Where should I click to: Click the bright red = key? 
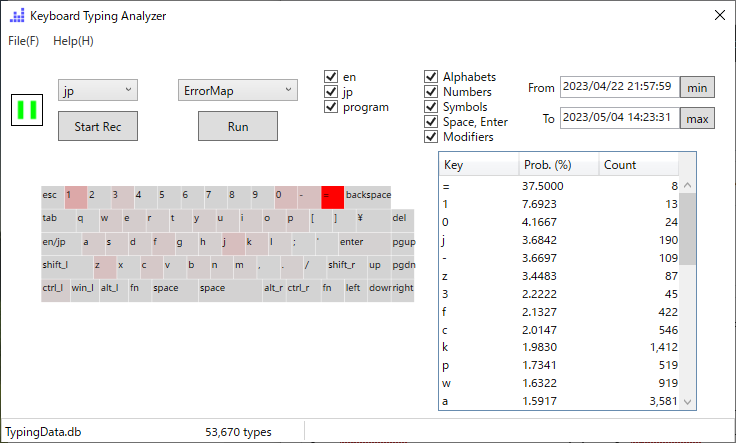point(333,197)
